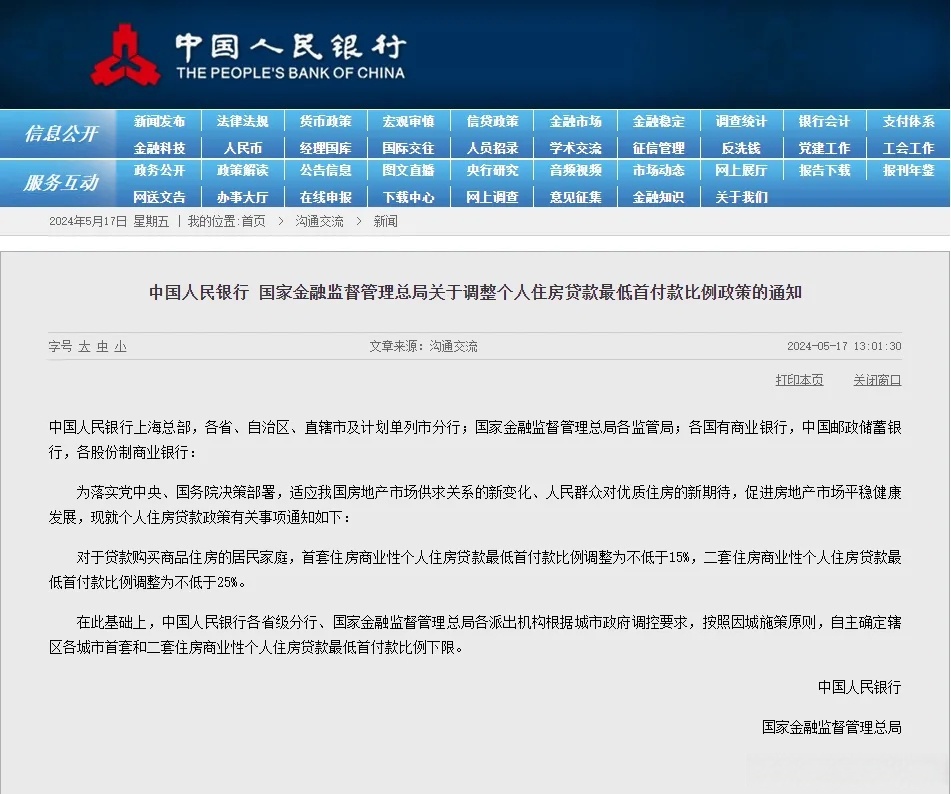Open the 关于我们 navigation item
The image size is (951, 794).
740,197
